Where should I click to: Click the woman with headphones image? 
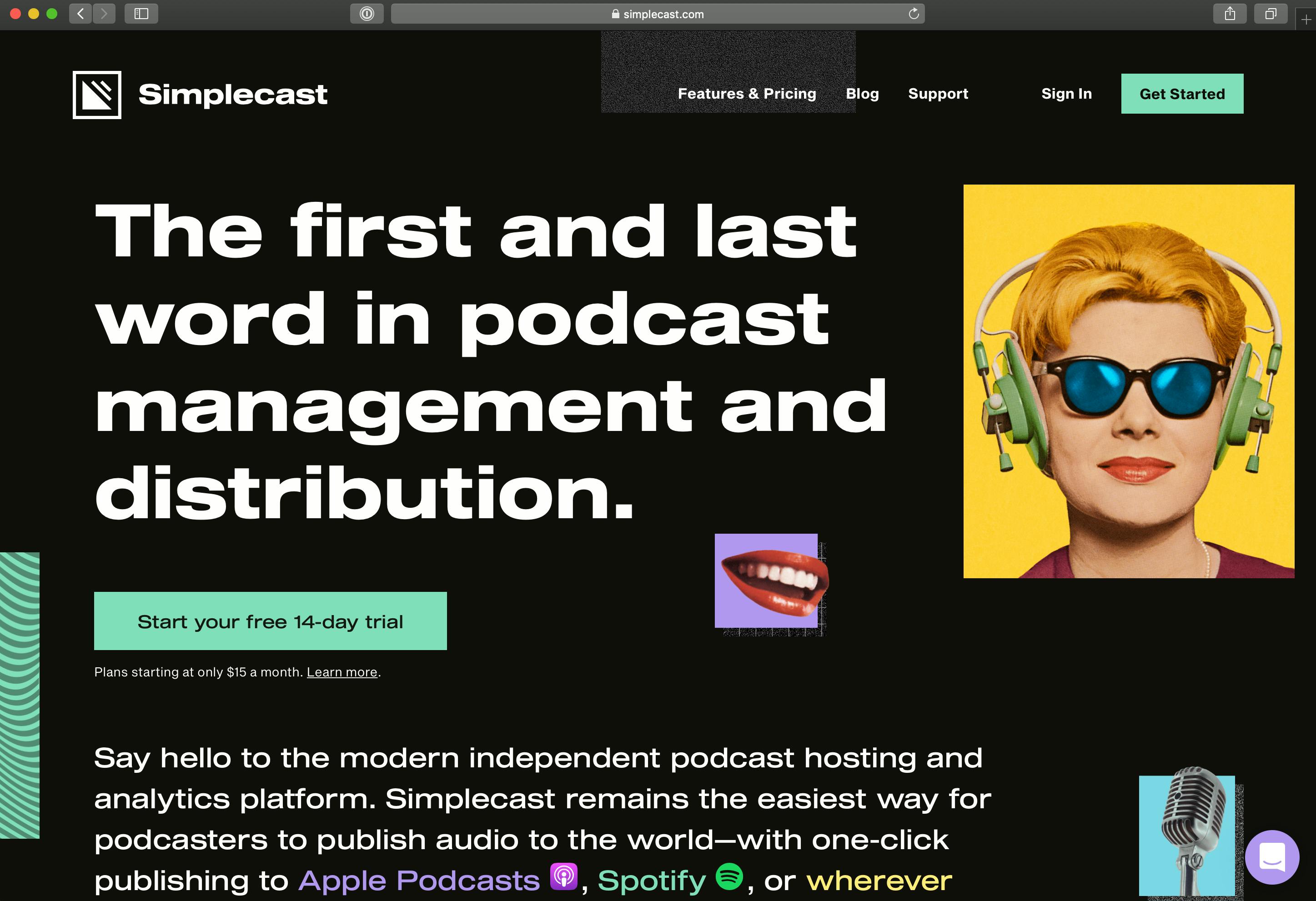click(x=1129, y=381)
